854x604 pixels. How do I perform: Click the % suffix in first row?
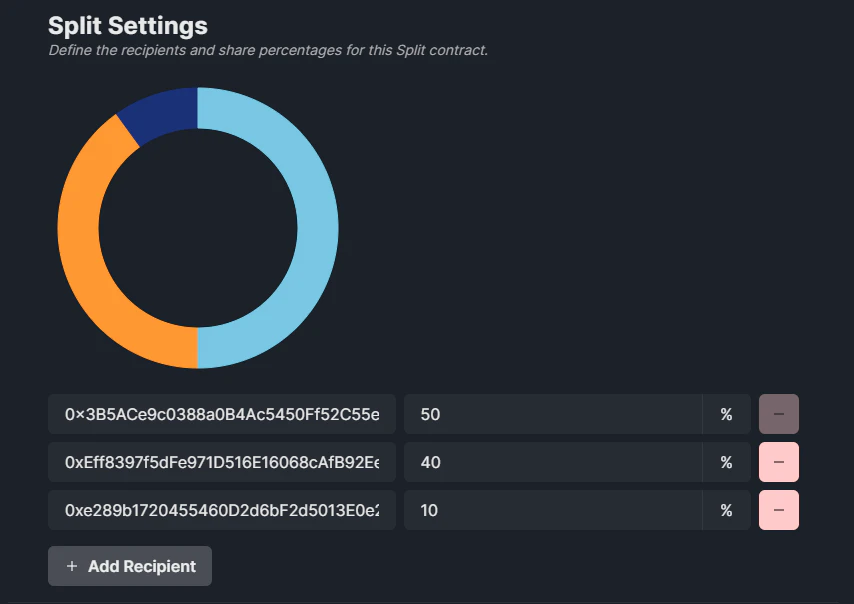click(726, 414)
